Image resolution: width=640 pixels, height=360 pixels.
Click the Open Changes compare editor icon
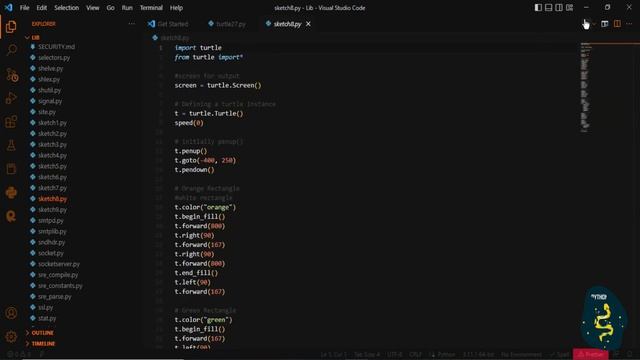604,24
